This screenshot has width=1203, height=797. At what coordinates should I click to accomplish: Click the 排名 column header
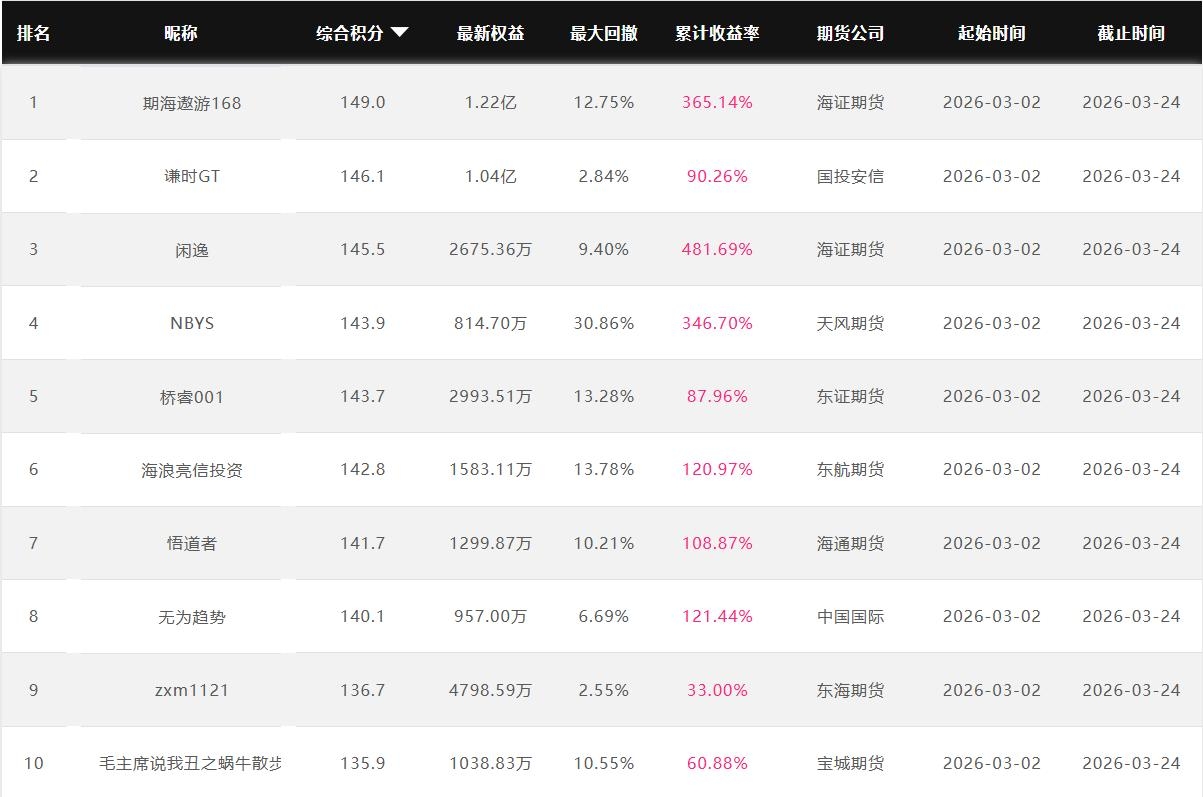pos(33,33)
